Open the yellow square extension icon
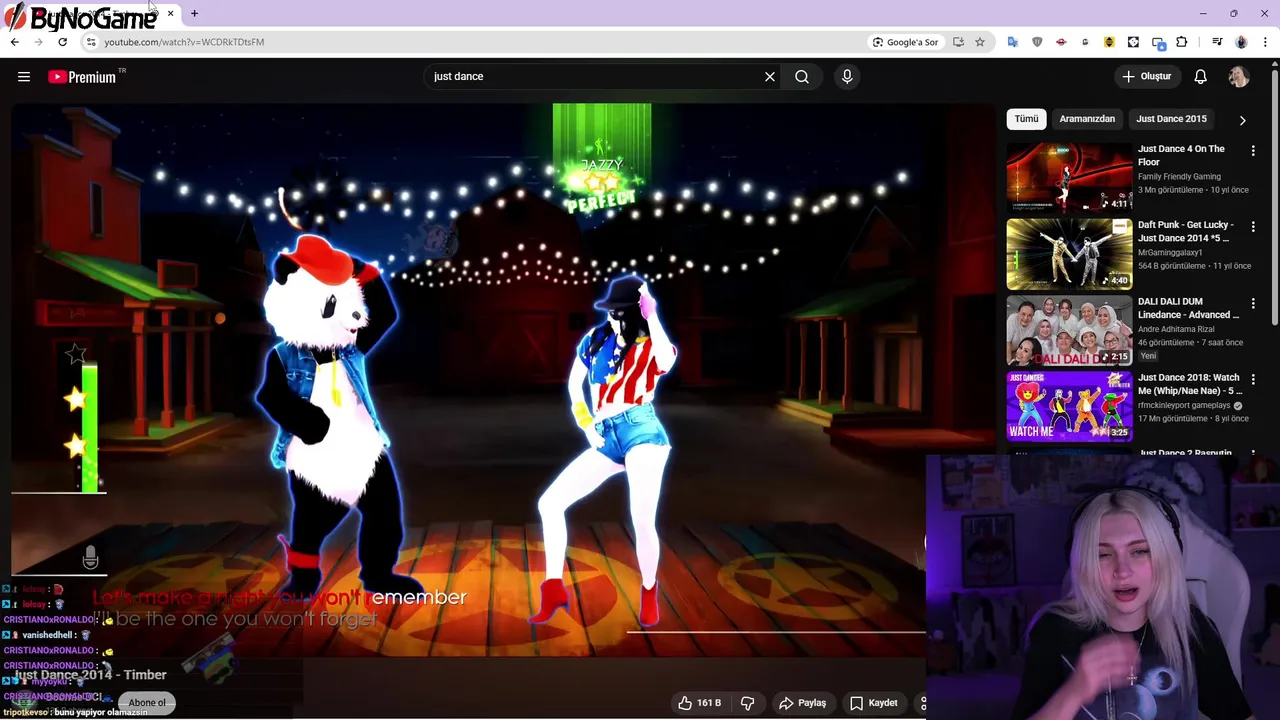This screenshot has height=720, width=1280. click(1109, 42)
